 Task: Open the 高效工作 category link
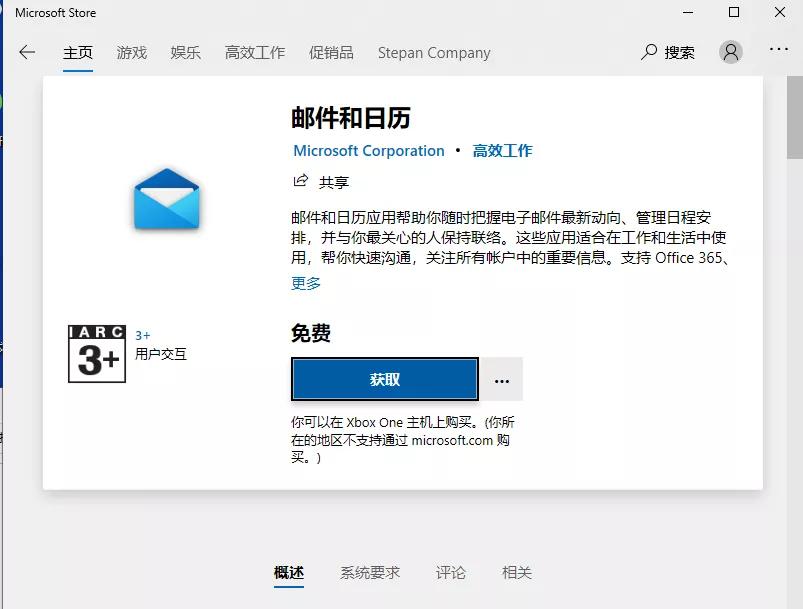point(502,151)
